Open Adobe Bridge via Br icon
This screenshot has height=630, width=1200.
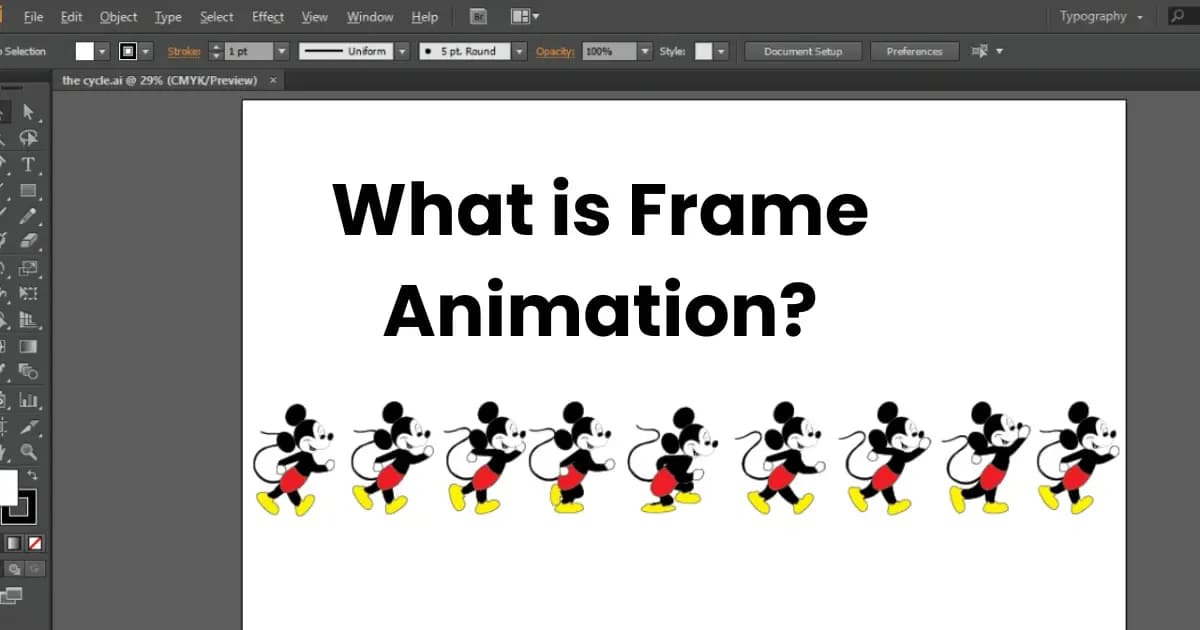pyautogui.click(x=479, y=17)
